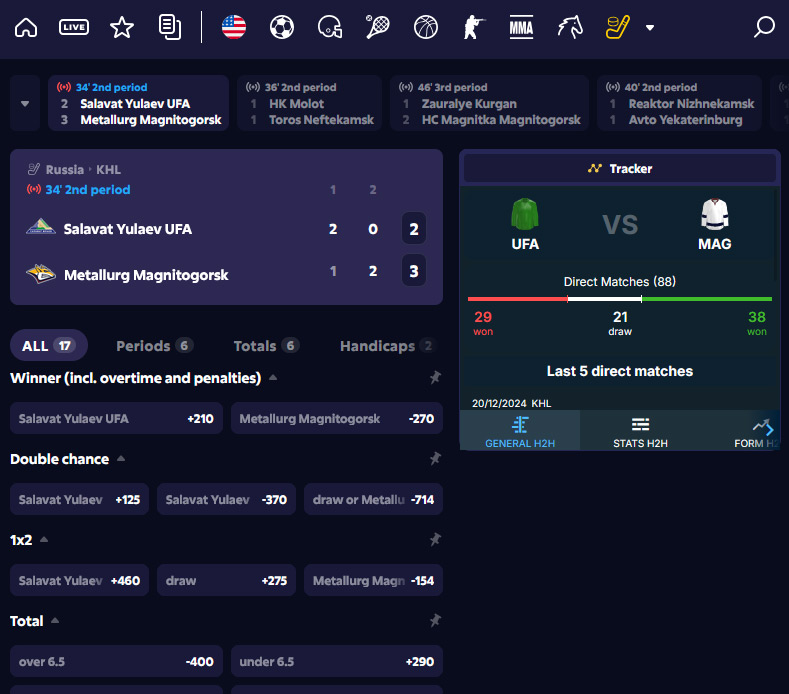Open favorites star icon
This screenshot has height=694, width=789.
(122, 27)
